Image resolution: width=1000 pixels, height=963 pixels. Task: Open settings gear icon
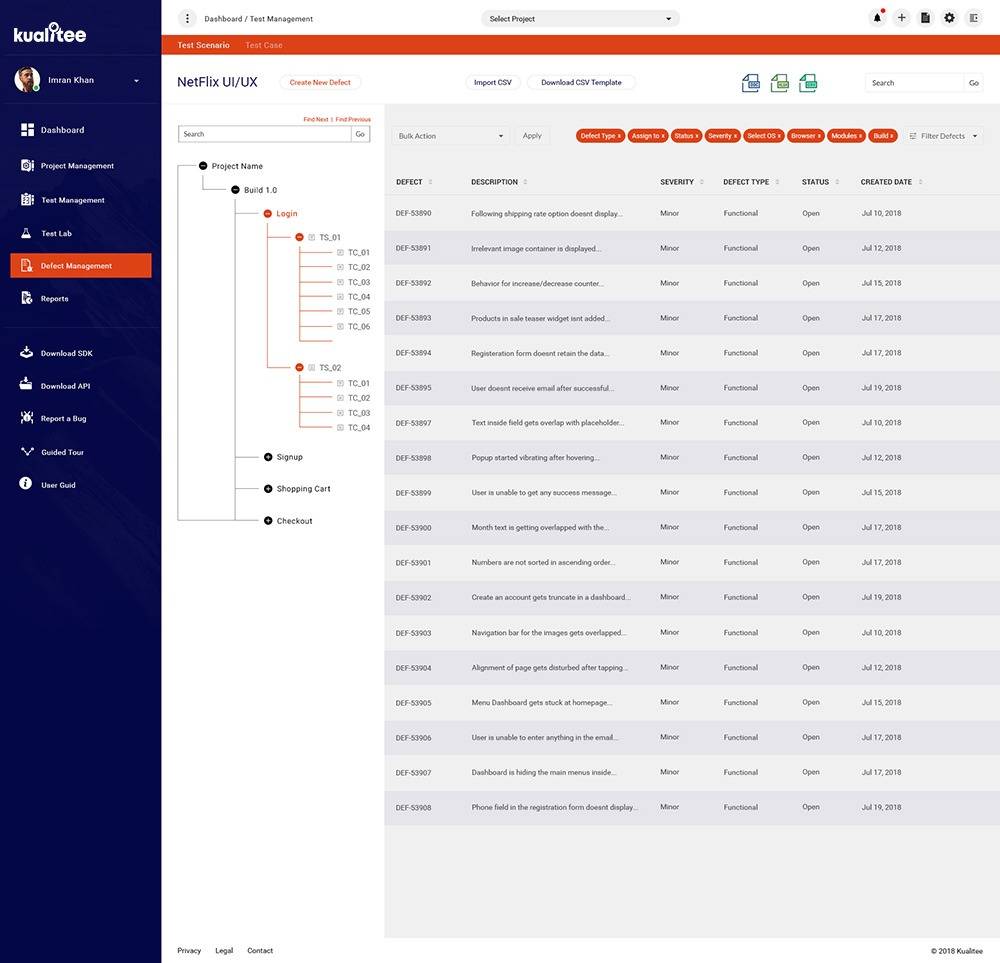click(x=949, y=18)
